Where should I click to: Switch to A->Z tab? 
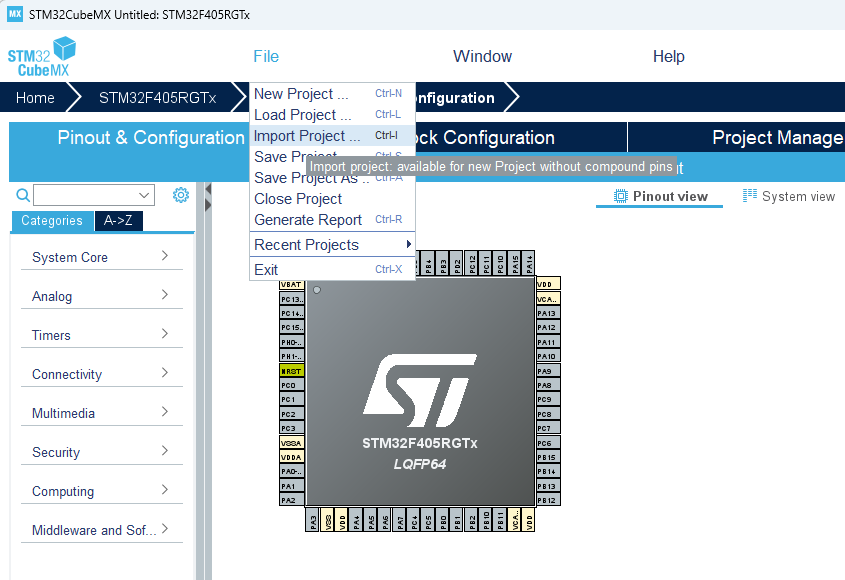tap(119, 220)
